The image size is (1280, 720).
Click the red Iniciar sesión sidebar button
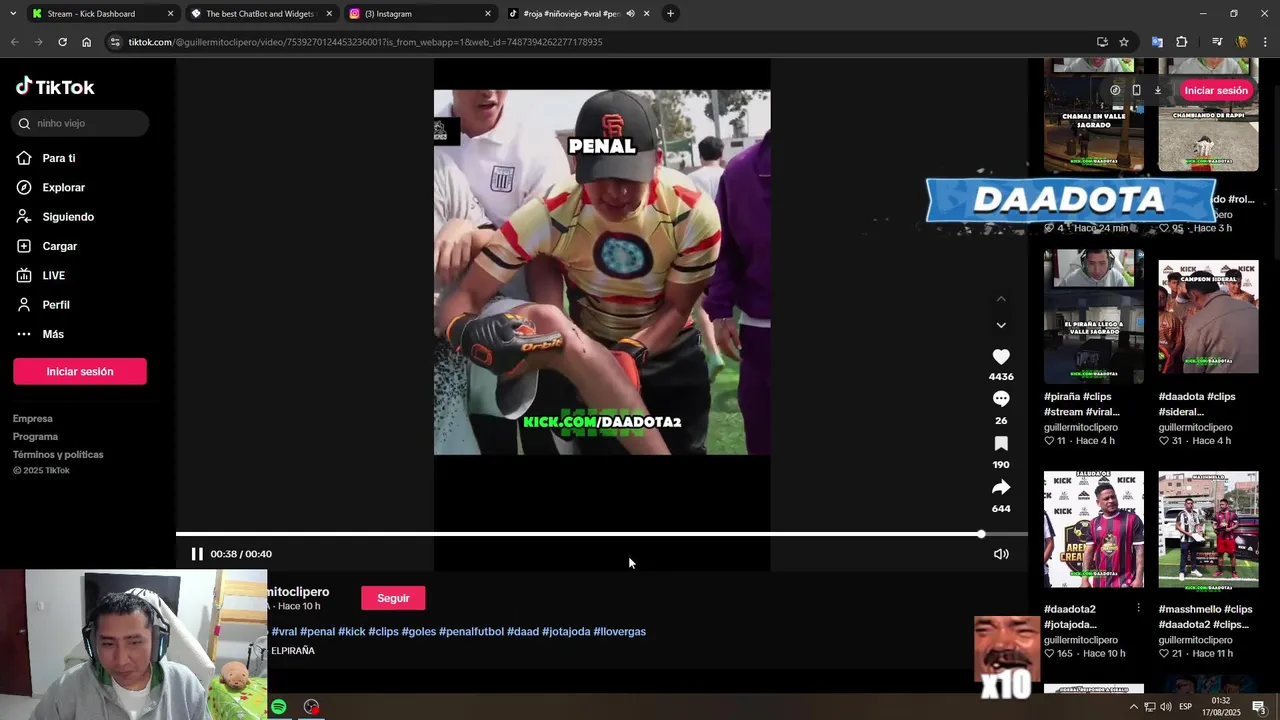(80, 371)
